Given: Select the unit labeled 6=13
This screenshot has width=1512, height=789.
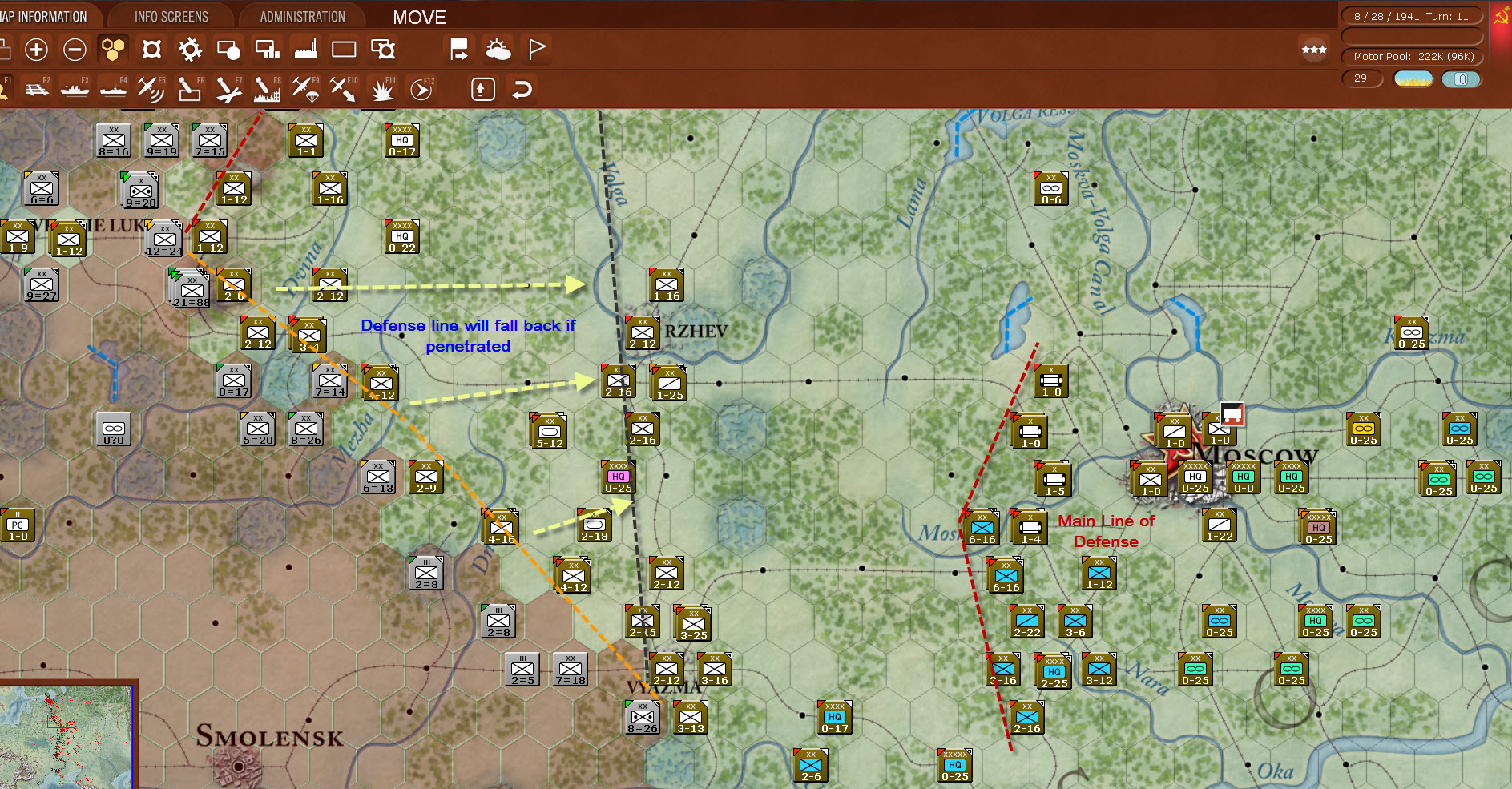Looking at the screenshot, I should (378, 477).
